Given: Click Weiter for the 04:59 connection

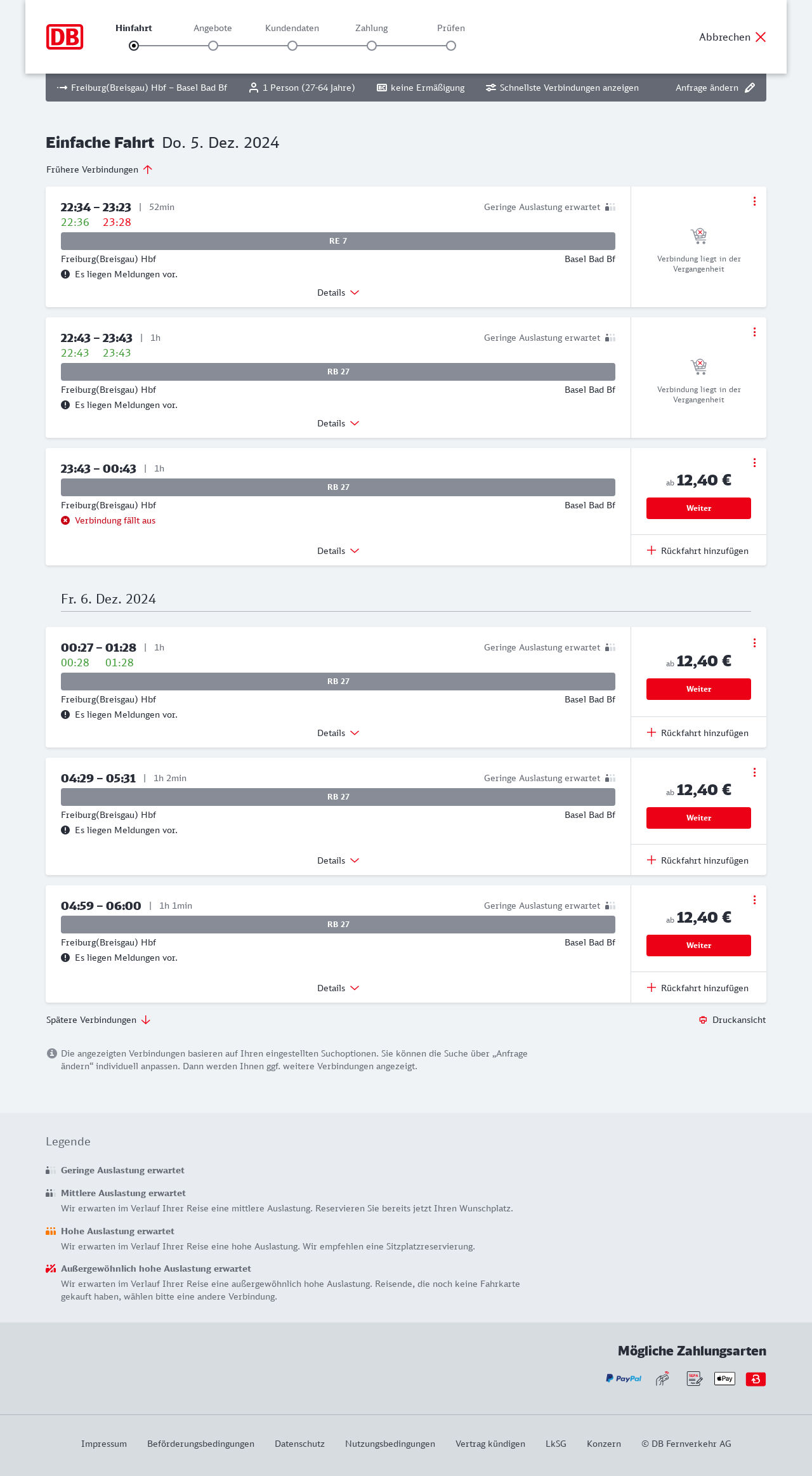Looking at the screenshot, I should (x=698, y=946).
